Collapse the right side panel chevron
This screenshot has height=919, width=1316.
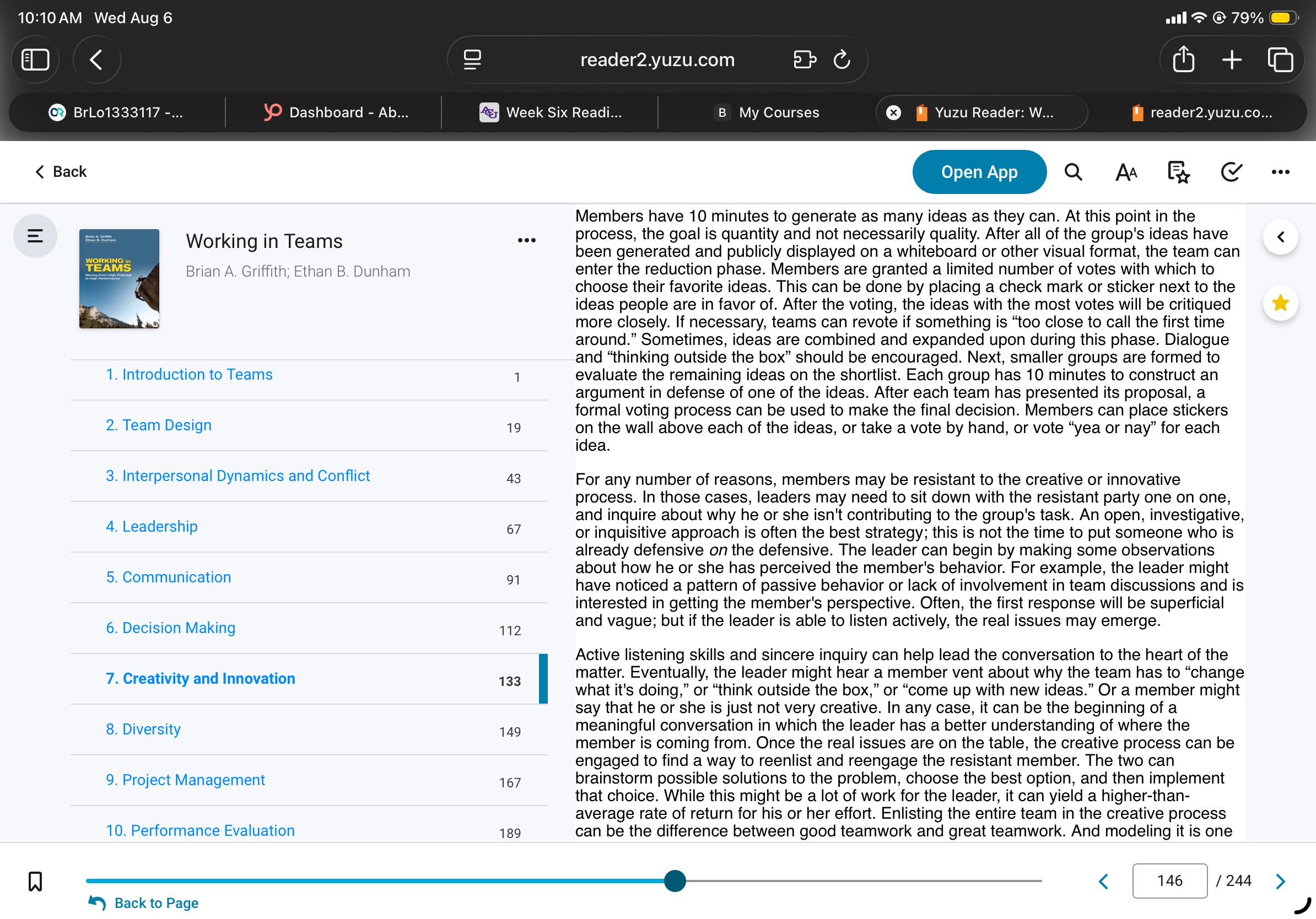point(1280,237)
